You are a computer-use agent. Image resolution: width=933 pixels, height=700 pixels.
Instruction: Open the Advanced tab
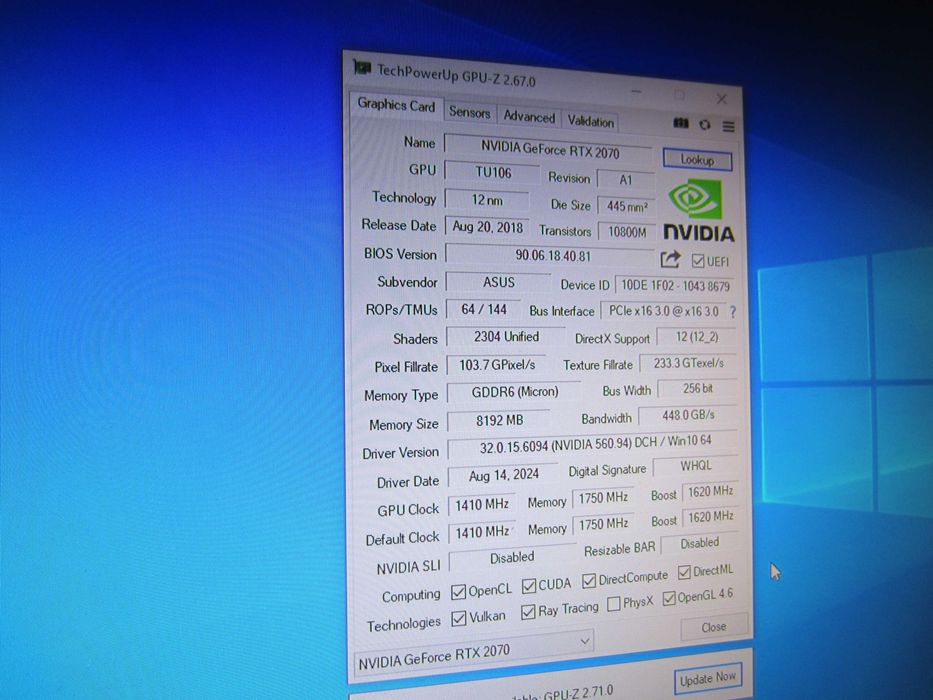529,117
